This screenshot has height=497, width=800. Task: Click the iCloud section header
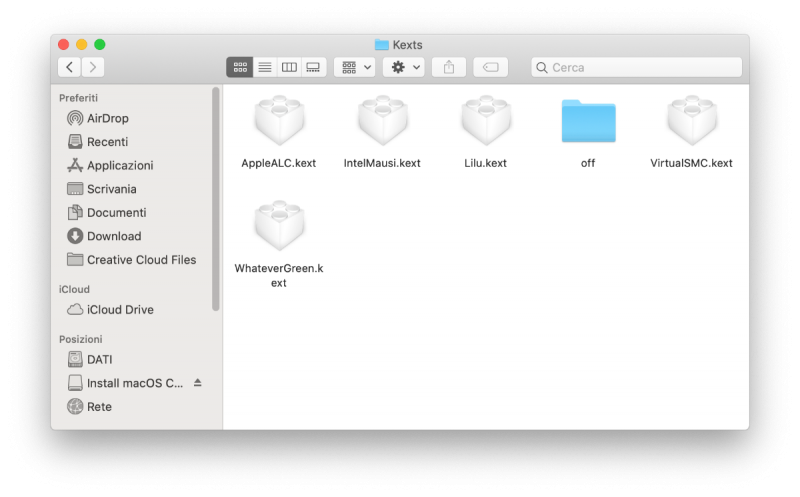coord(74,289)
